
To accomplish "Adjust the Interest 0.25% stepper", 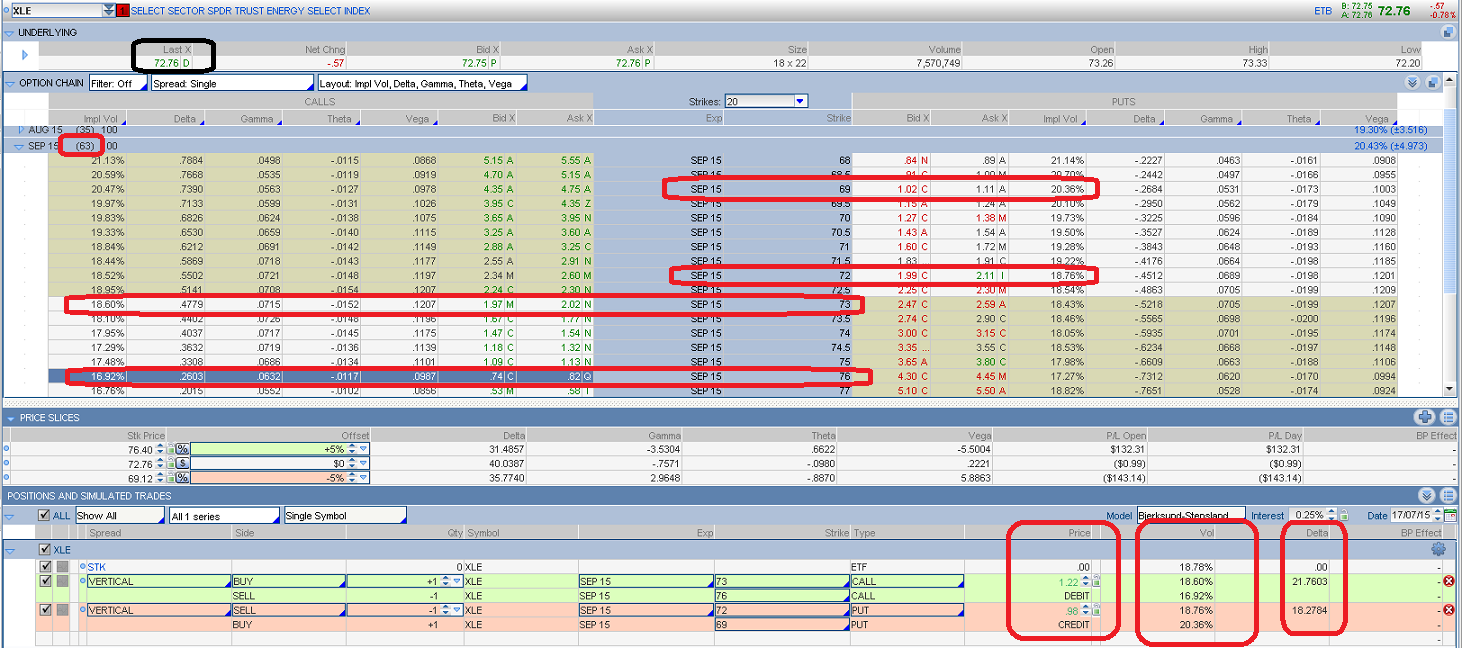I will coord(1332,516).
